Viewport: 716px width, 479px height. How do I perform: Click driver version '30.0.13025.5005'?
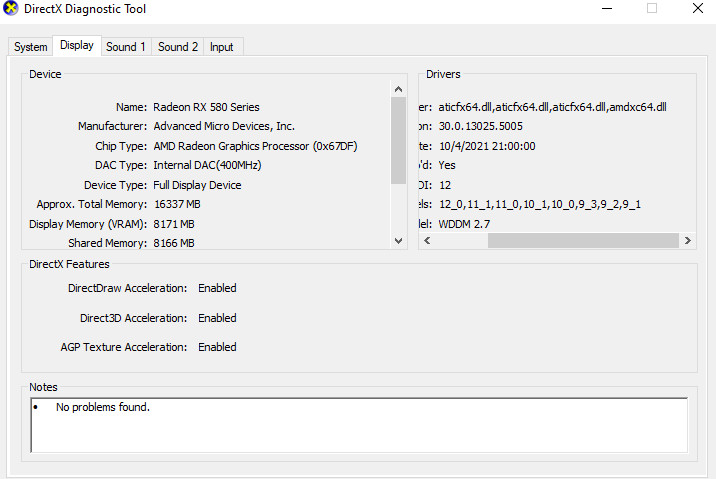tap(481, 126)
